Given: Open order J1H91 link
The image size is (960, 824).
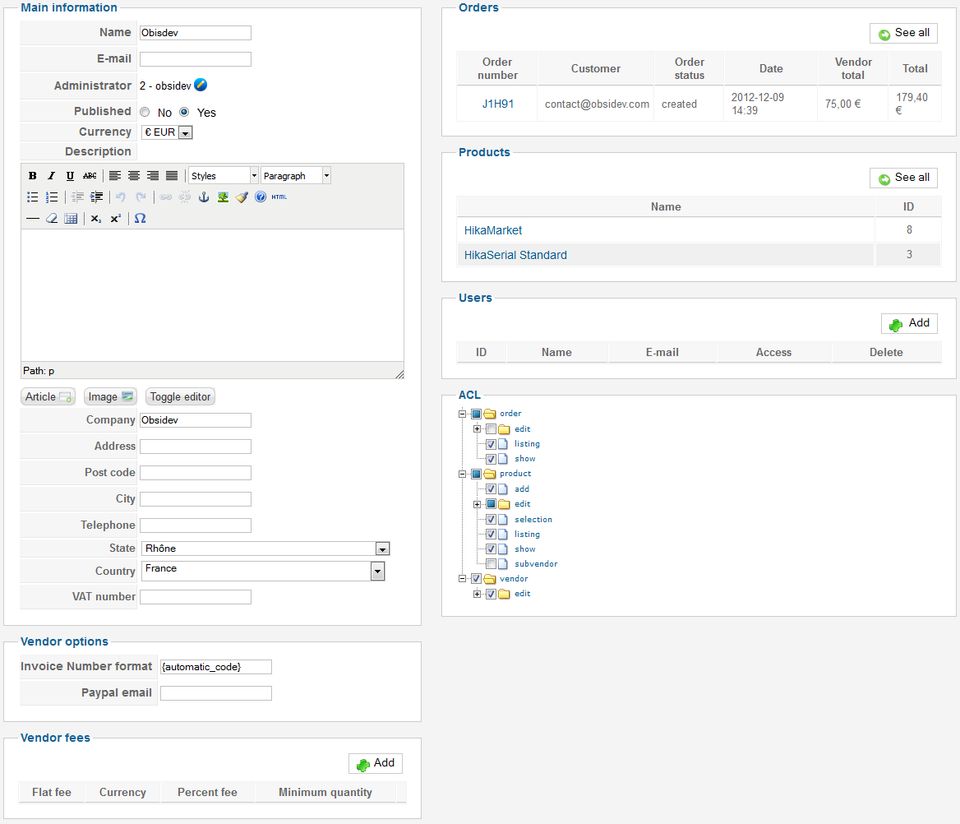Looking at the screenshot, I should 498,104.
